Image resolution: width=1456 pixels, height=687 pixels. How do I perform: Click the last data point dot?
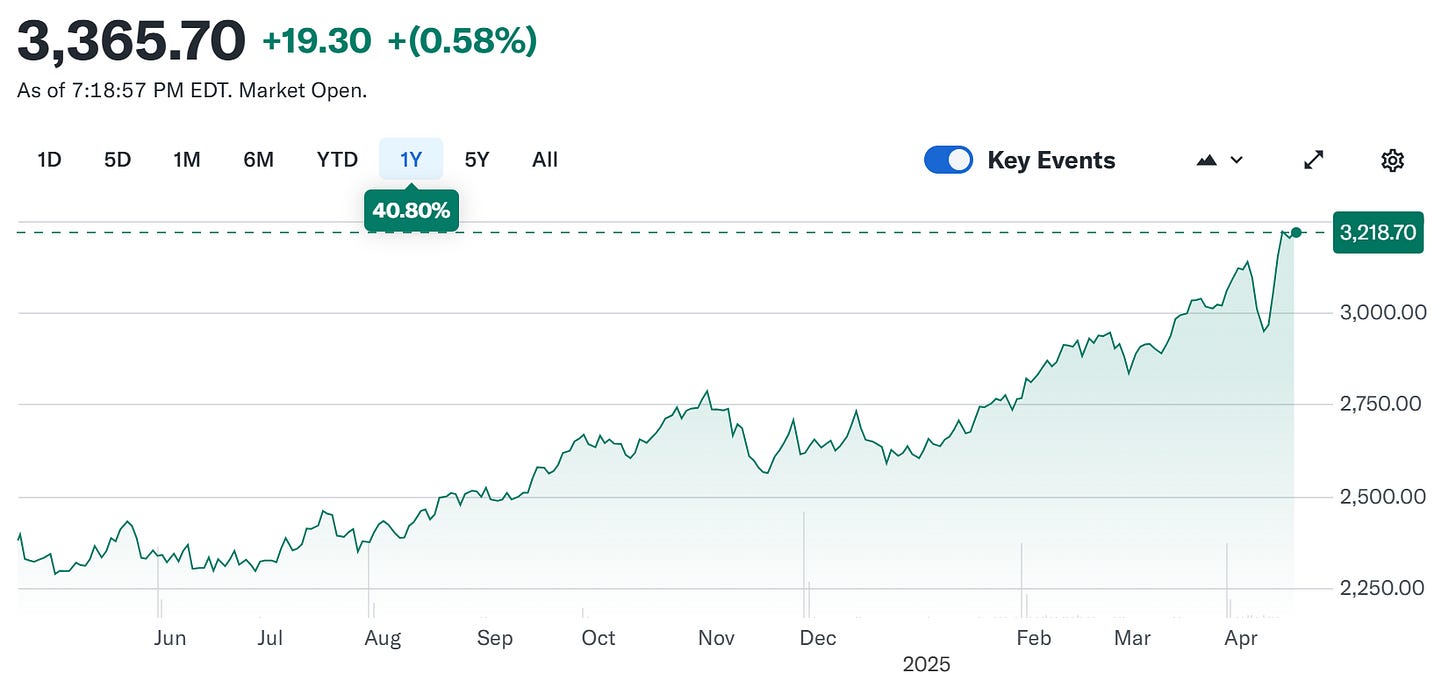1296,232
